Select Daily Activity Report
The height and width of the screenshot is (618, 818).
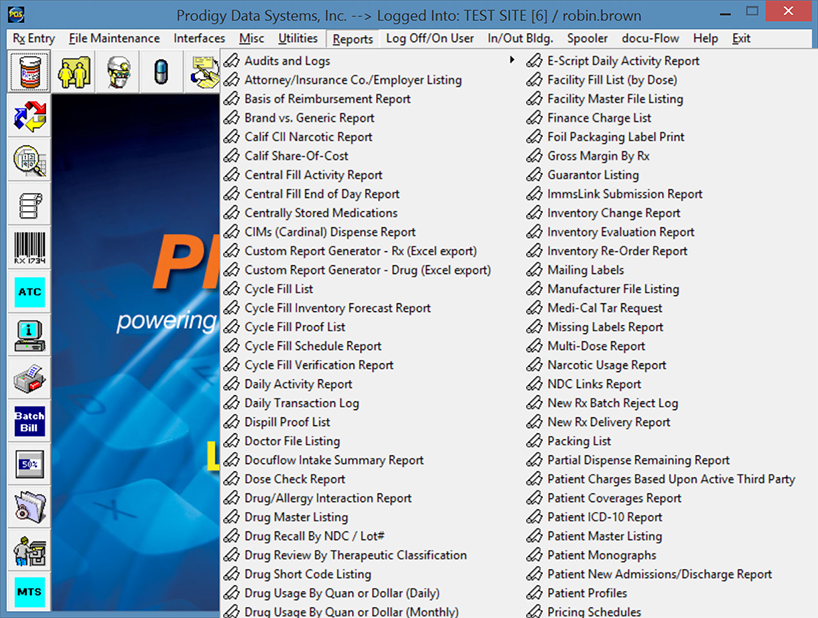[298, 384]
